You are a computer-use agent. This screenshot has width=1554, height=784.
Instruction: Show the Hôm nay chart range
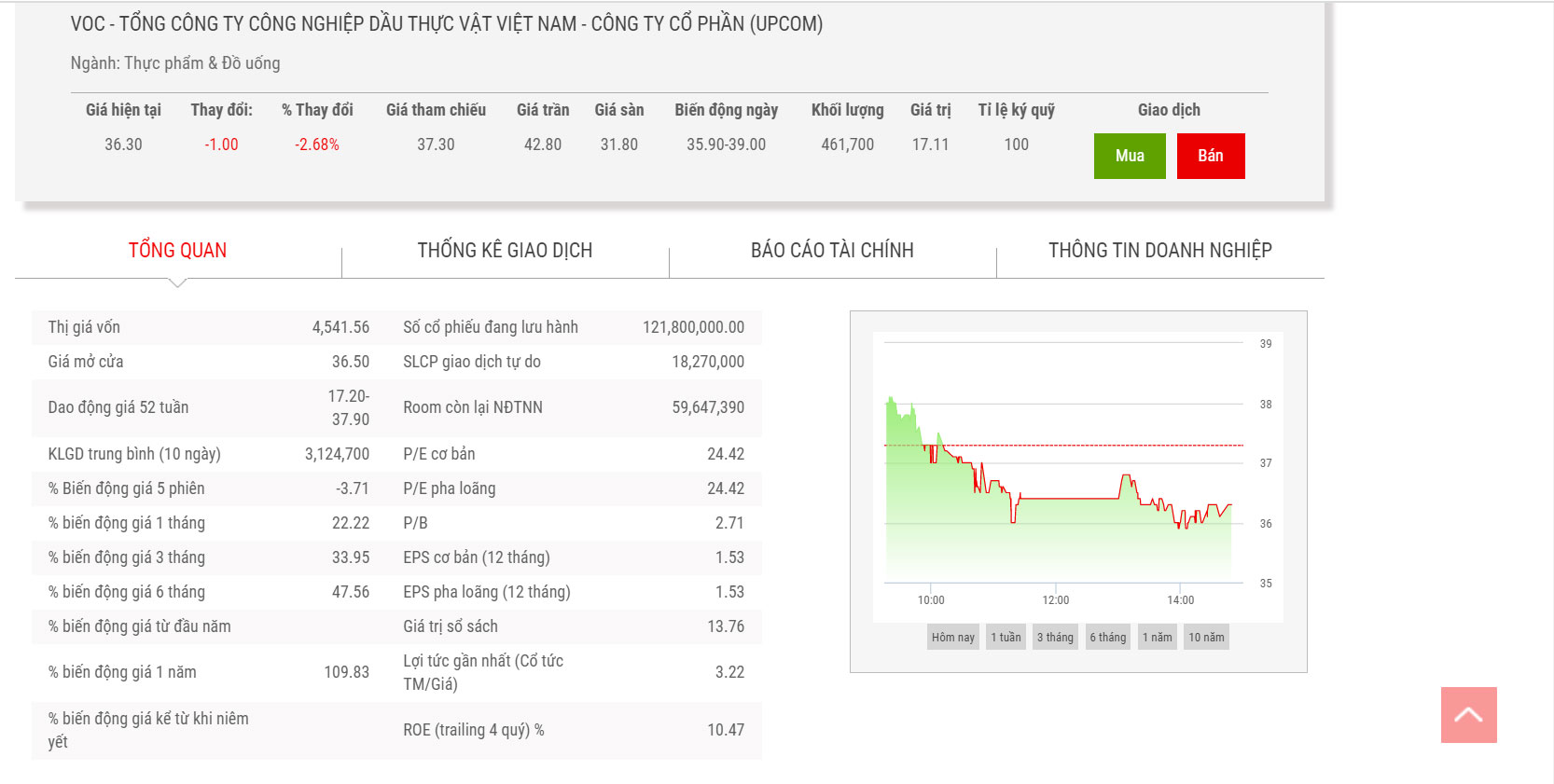click(x=952, y=638)
